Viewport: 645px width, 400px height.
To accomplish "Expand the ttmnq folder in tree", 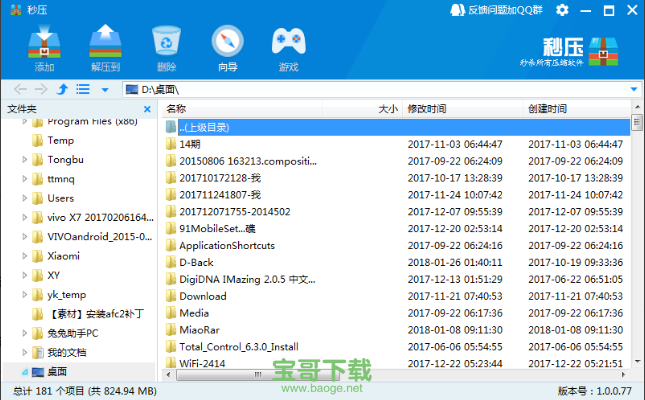I will point(24,179).
